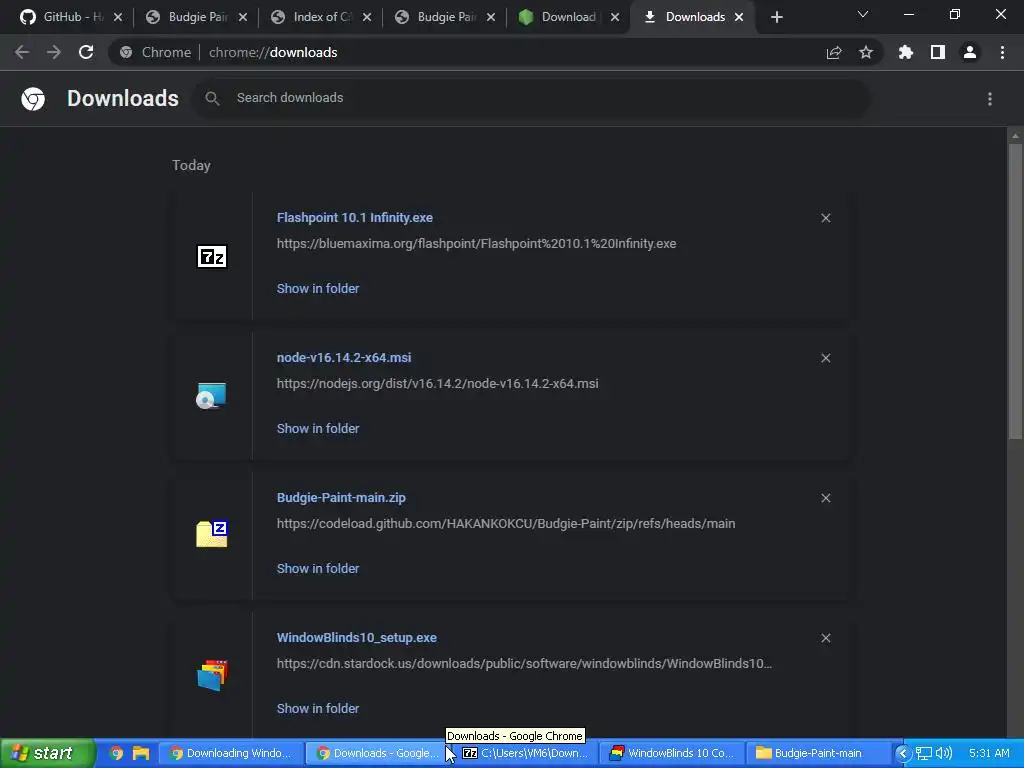Click the address bar URL
This screenshot has width=1024, height=768.
click(273, 52)
